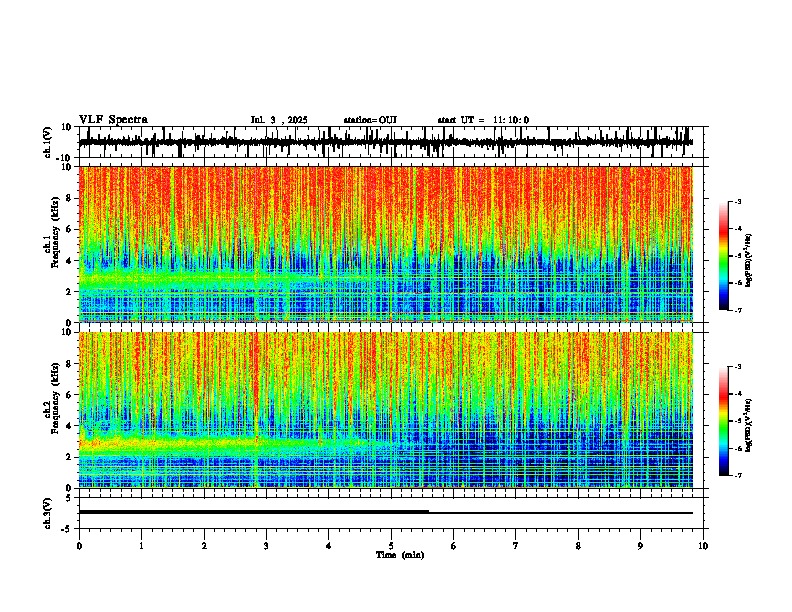Click the time axis tick label "1"
792x612 pixels.
point(141,546)
